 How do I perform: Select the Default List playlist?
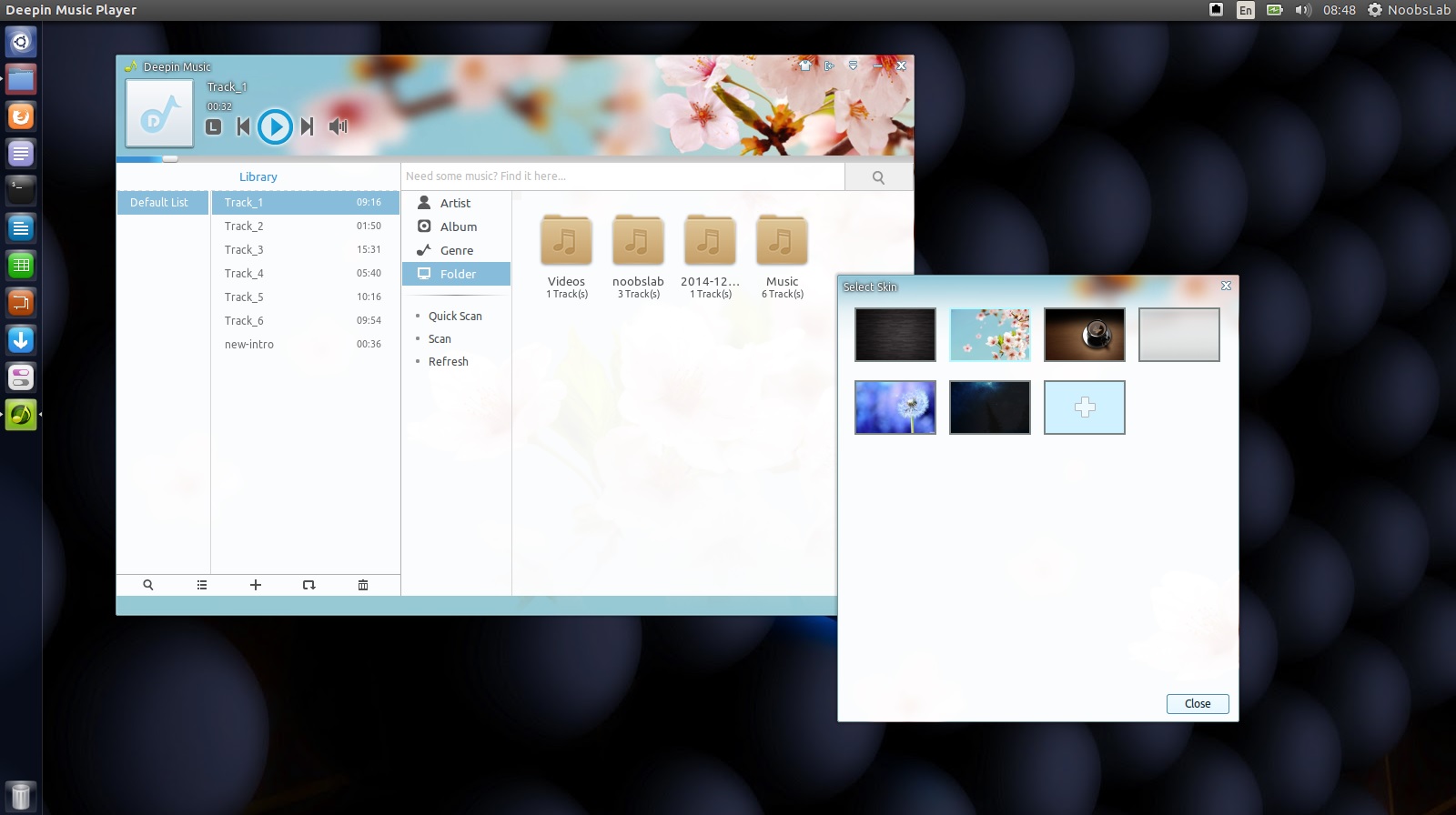click(163, 202)
